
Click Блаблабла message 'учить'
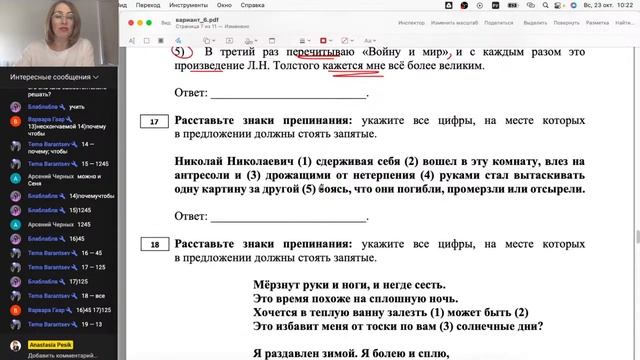coord(77,107)
